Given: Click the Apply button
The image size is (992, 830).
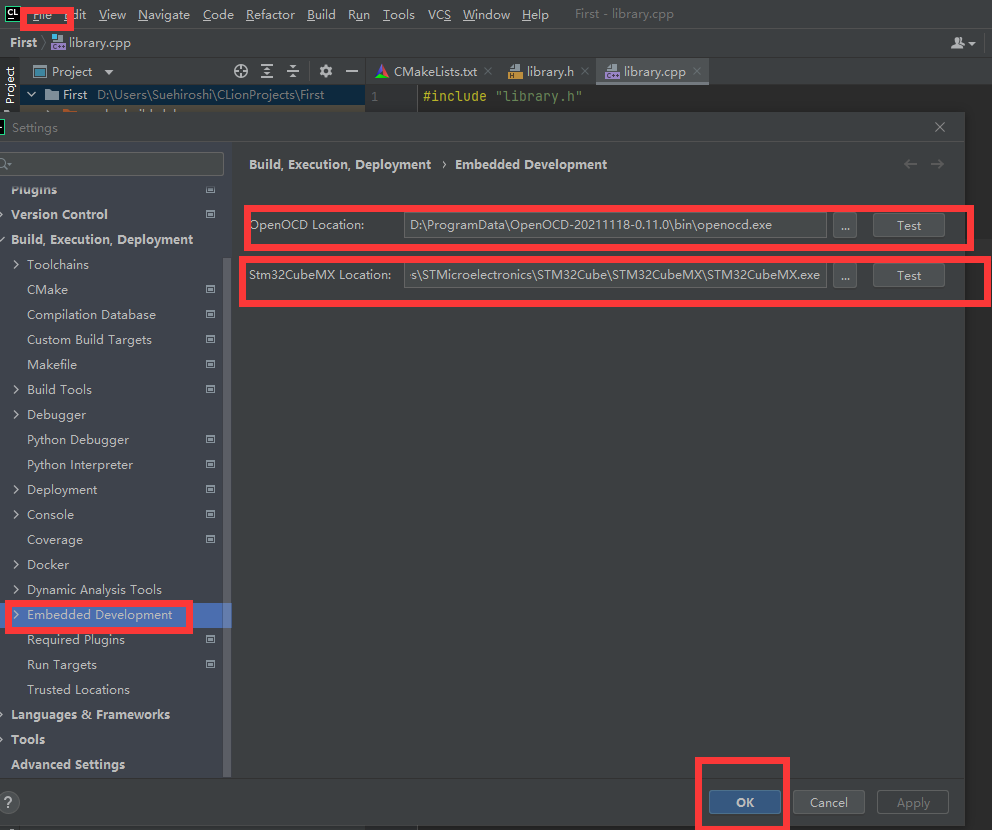Looking at the screenshot, I should [x=912, y=802].
